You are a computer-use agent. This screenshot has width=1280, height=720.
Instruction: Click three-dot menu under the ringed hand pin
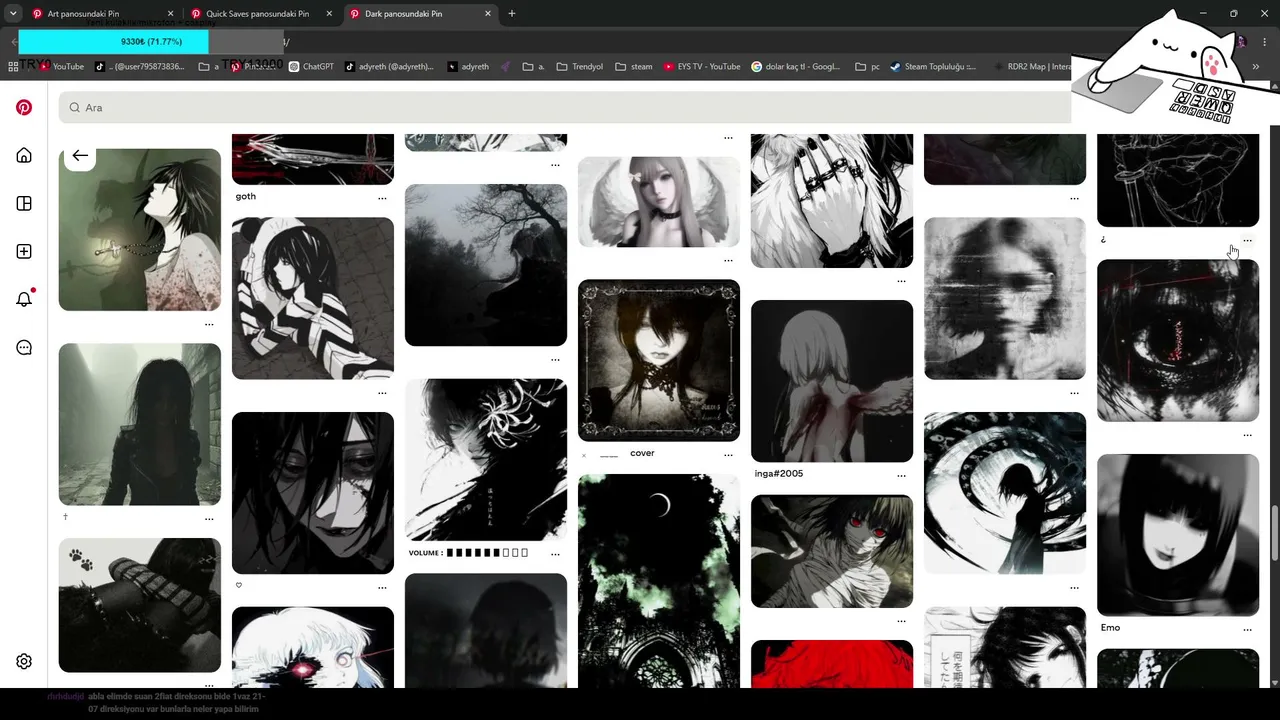[x=901, y=281]
